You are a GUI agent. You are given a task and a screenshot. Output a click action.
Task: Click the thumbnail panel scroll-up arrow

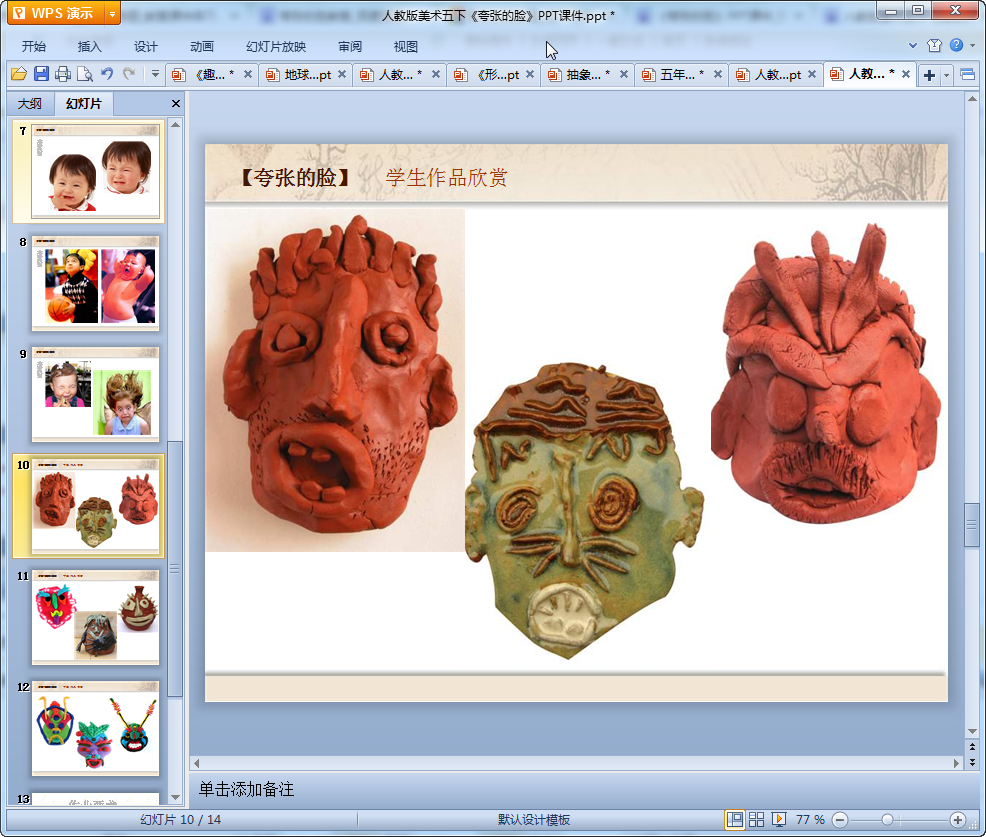coord(176,125)
